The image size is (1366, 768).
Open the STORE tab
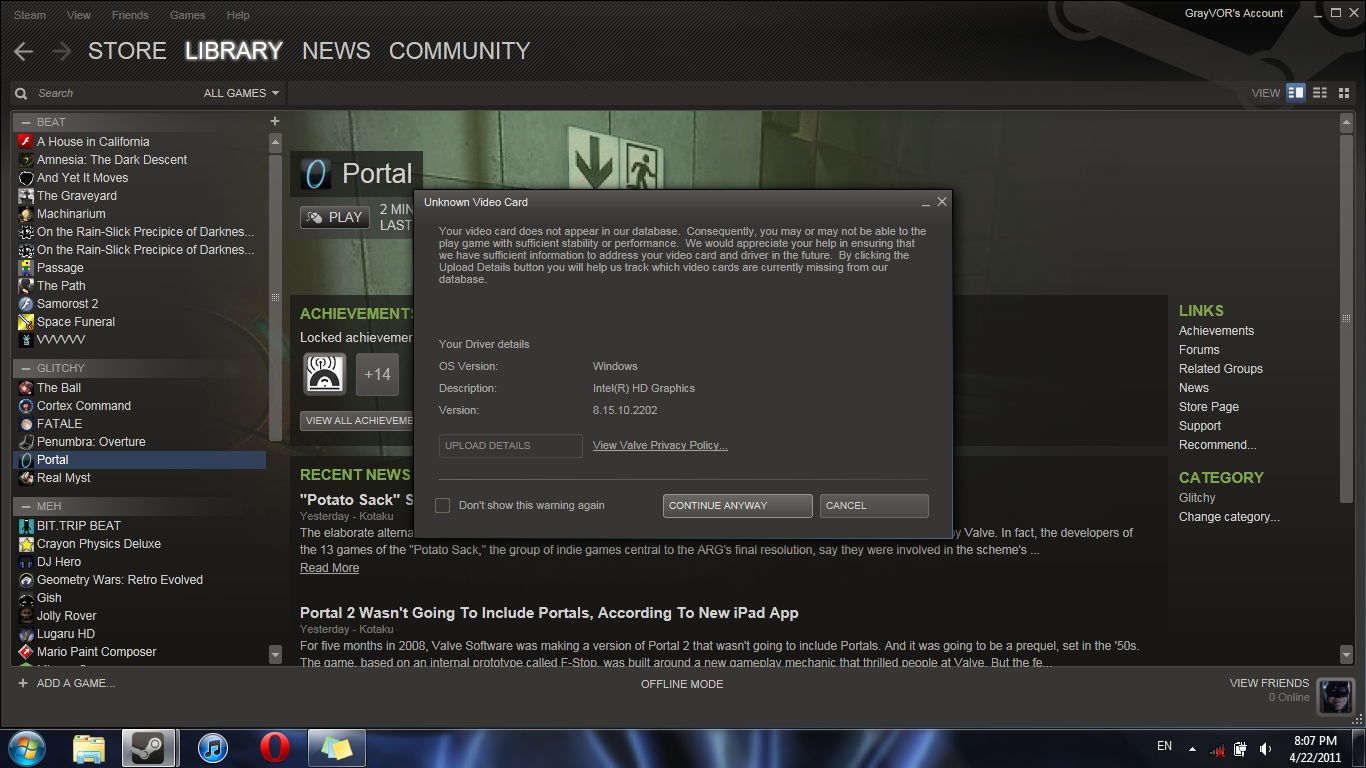click(127, 51)
